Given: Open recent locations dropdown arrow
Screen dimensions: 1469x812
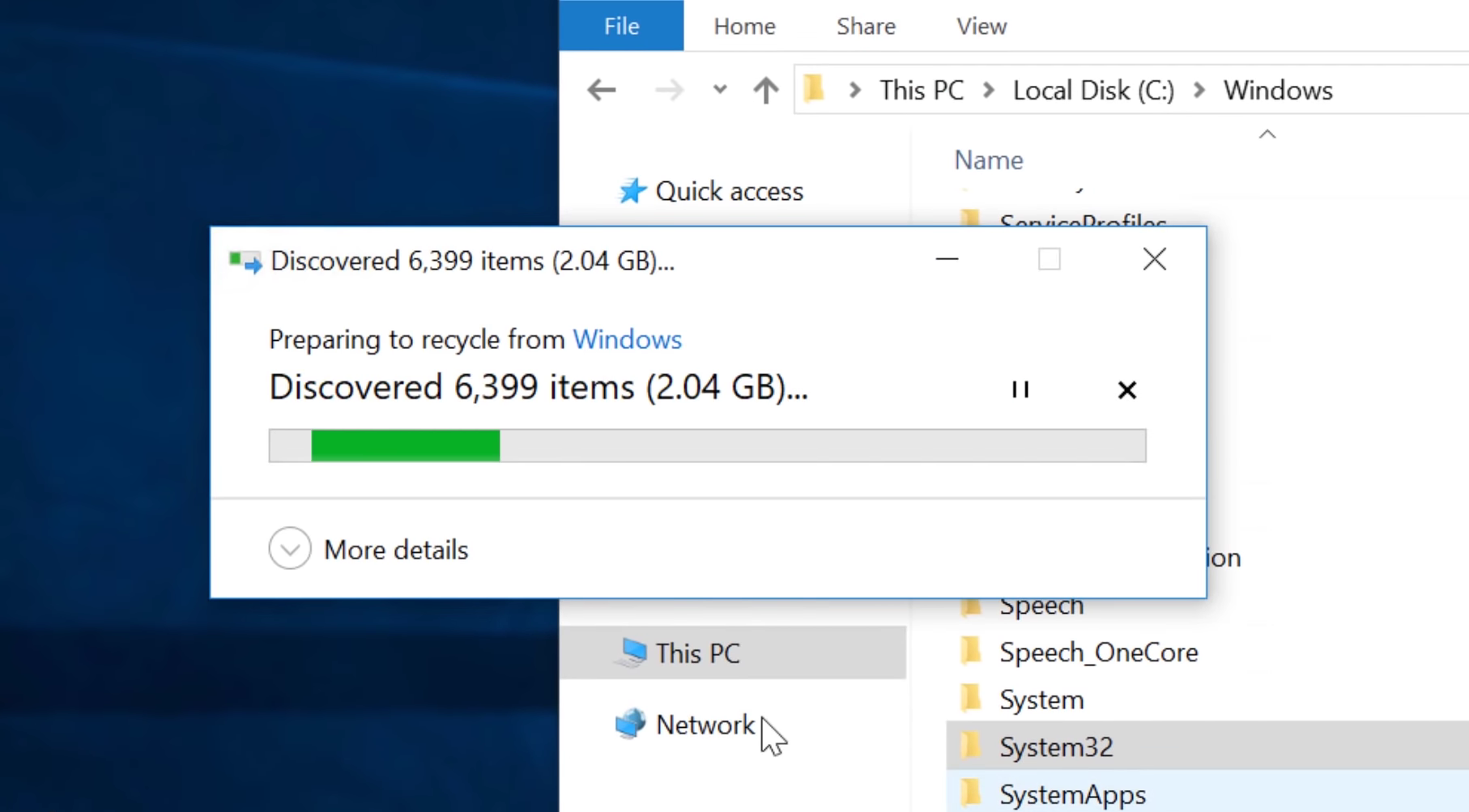Looking at the screenshot, I should [720, 90].
